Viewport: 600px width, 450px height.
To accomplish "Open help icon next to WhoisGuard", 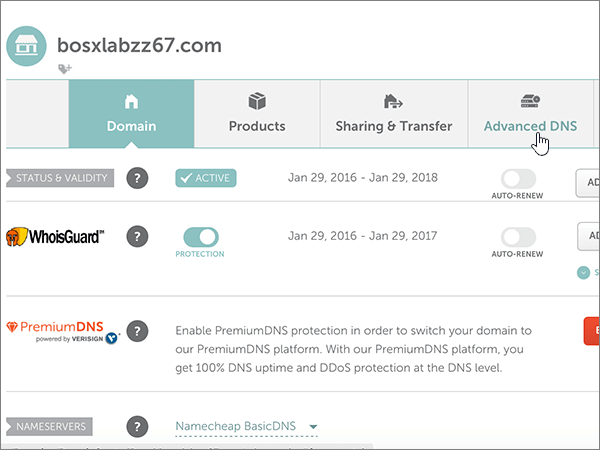I will coord(138,237).
